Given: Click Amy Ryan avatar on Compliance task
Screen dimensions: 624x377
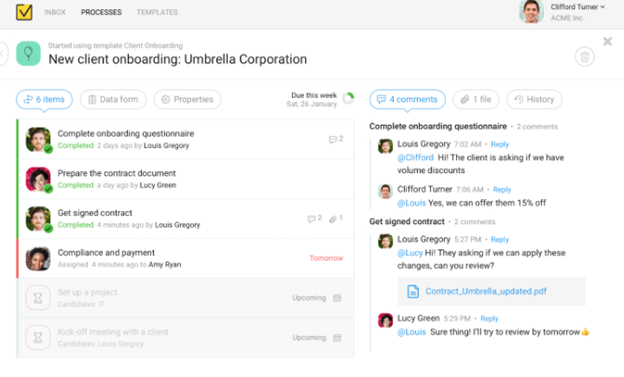Looking at the screenshot, I should [38, 259].
